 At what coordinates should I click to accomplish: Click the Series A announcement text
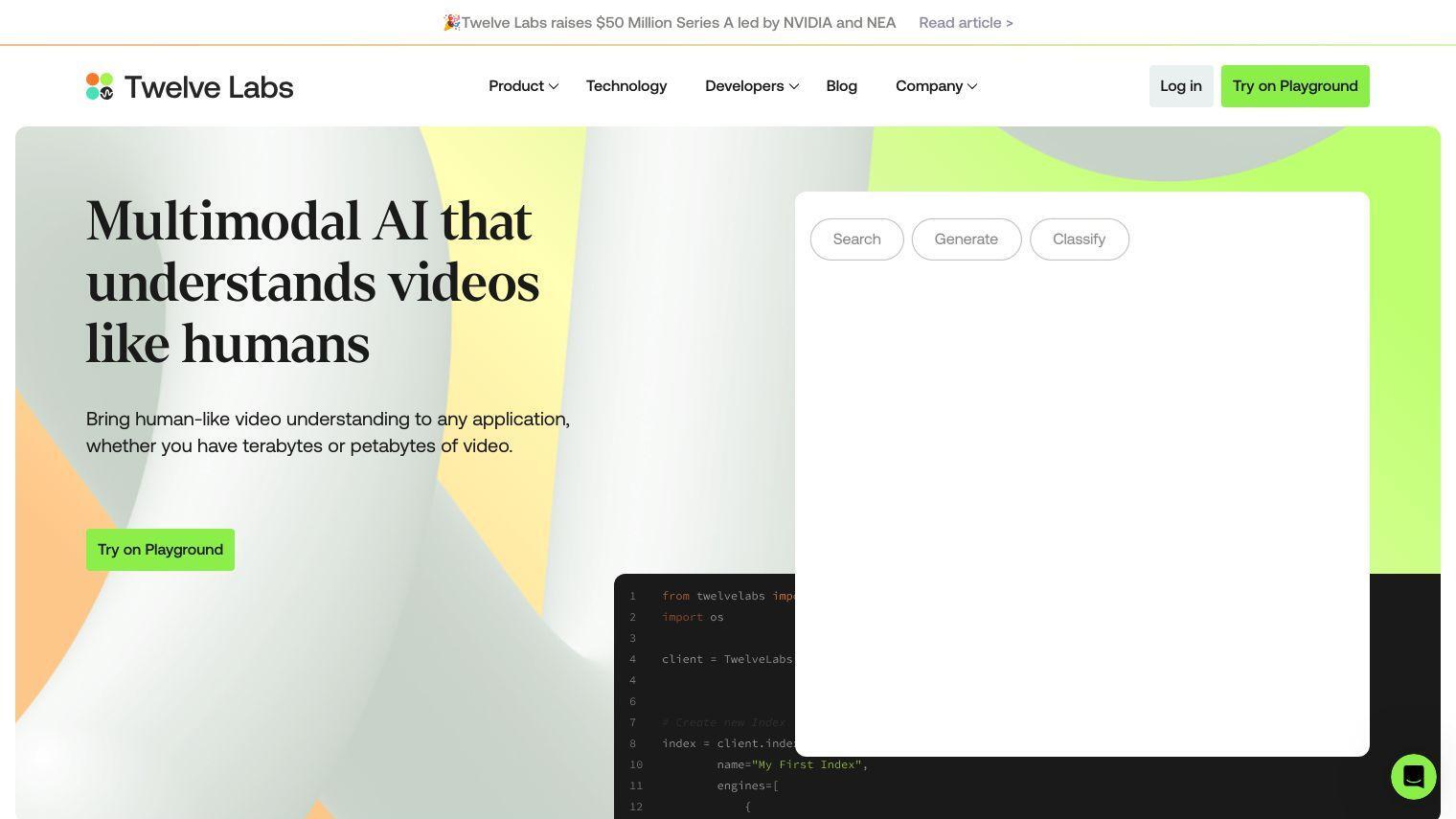(x=678, y=22)
